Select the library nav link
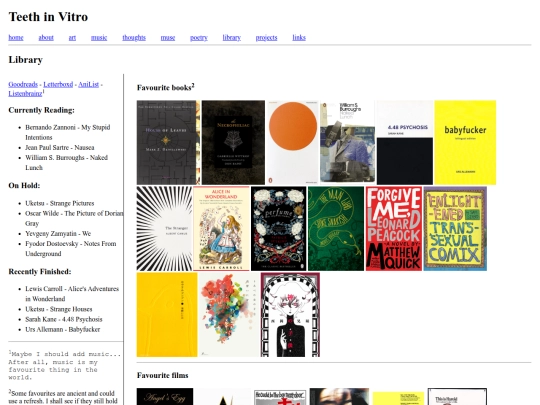The height and width of the screenshot is (405, 540). click(x=231, y=38)
